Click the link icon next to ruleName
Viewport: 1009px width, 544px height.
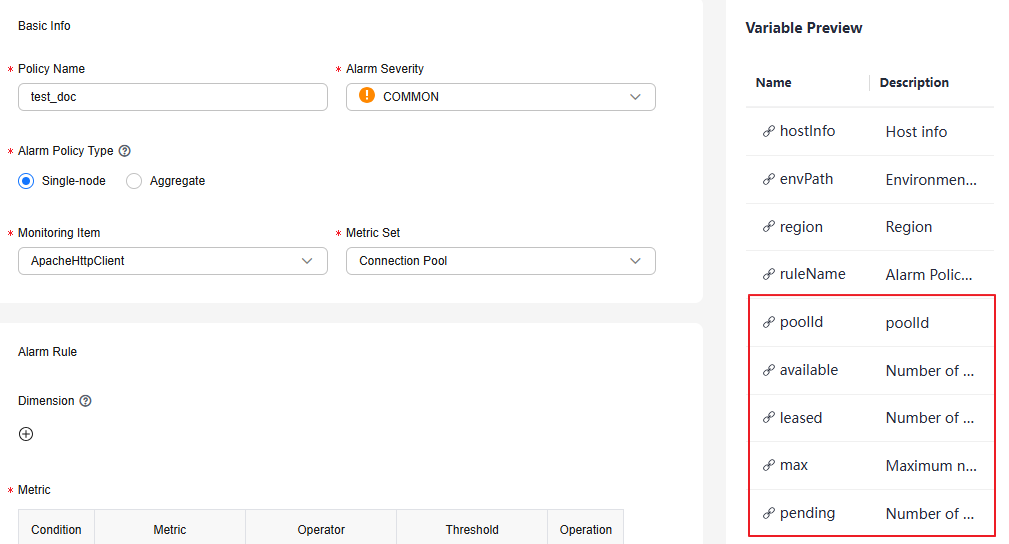(768, 274)
